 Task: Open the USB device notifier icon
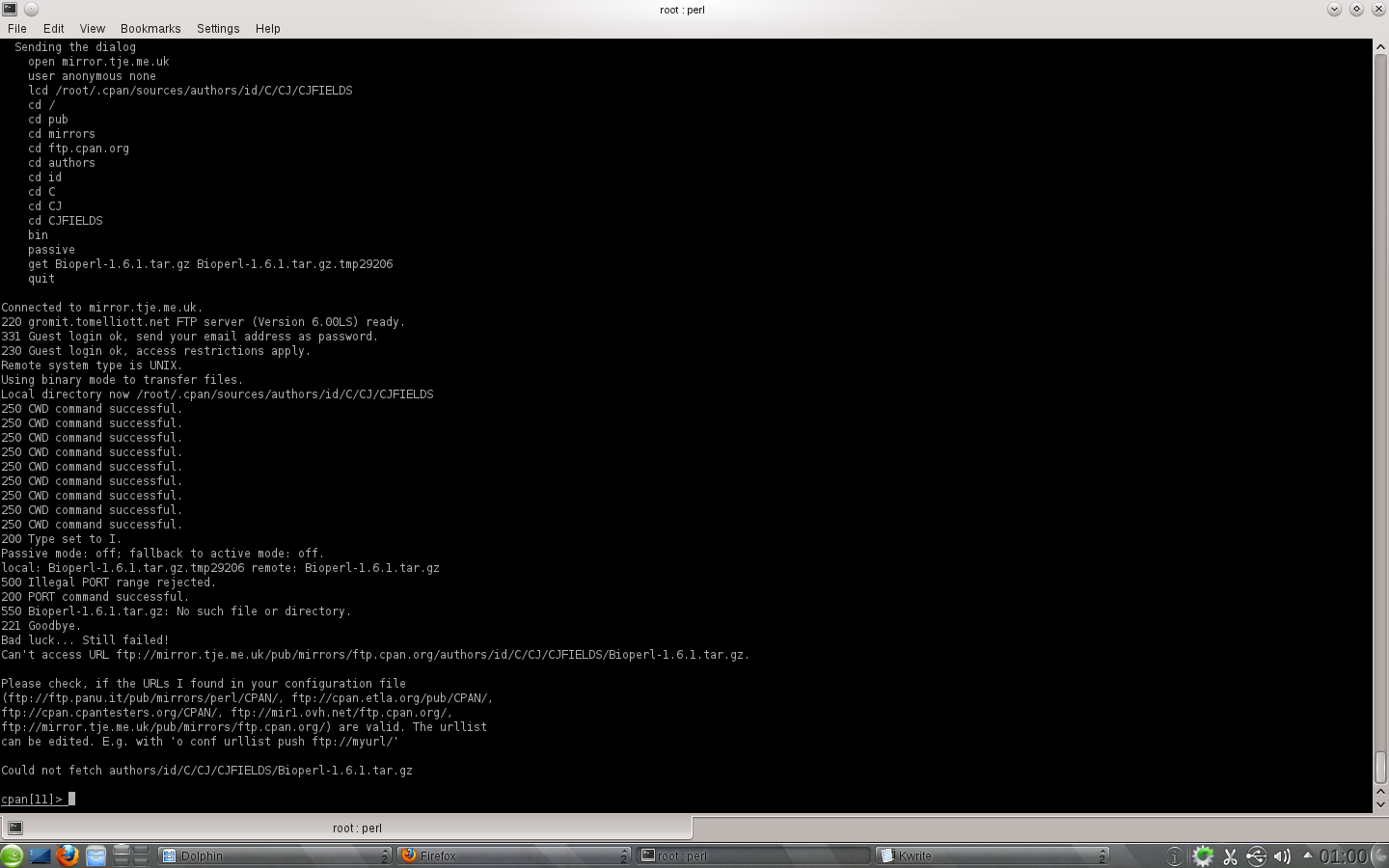(1256, 855)
